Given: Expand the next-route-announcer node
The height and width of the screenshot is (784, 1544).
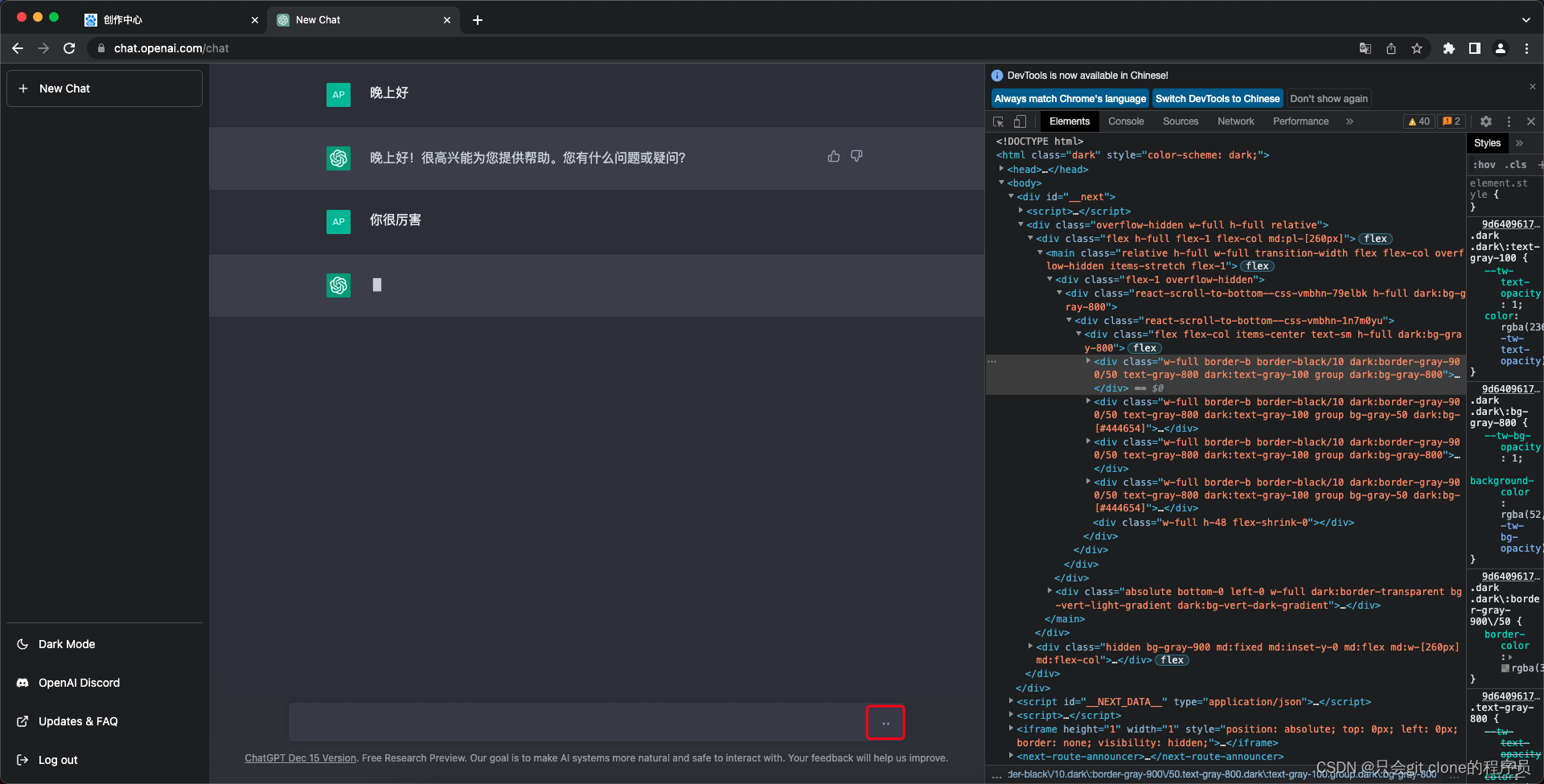Looking at the screenshot, I should pyautogui.click(x=1012, y=756).
